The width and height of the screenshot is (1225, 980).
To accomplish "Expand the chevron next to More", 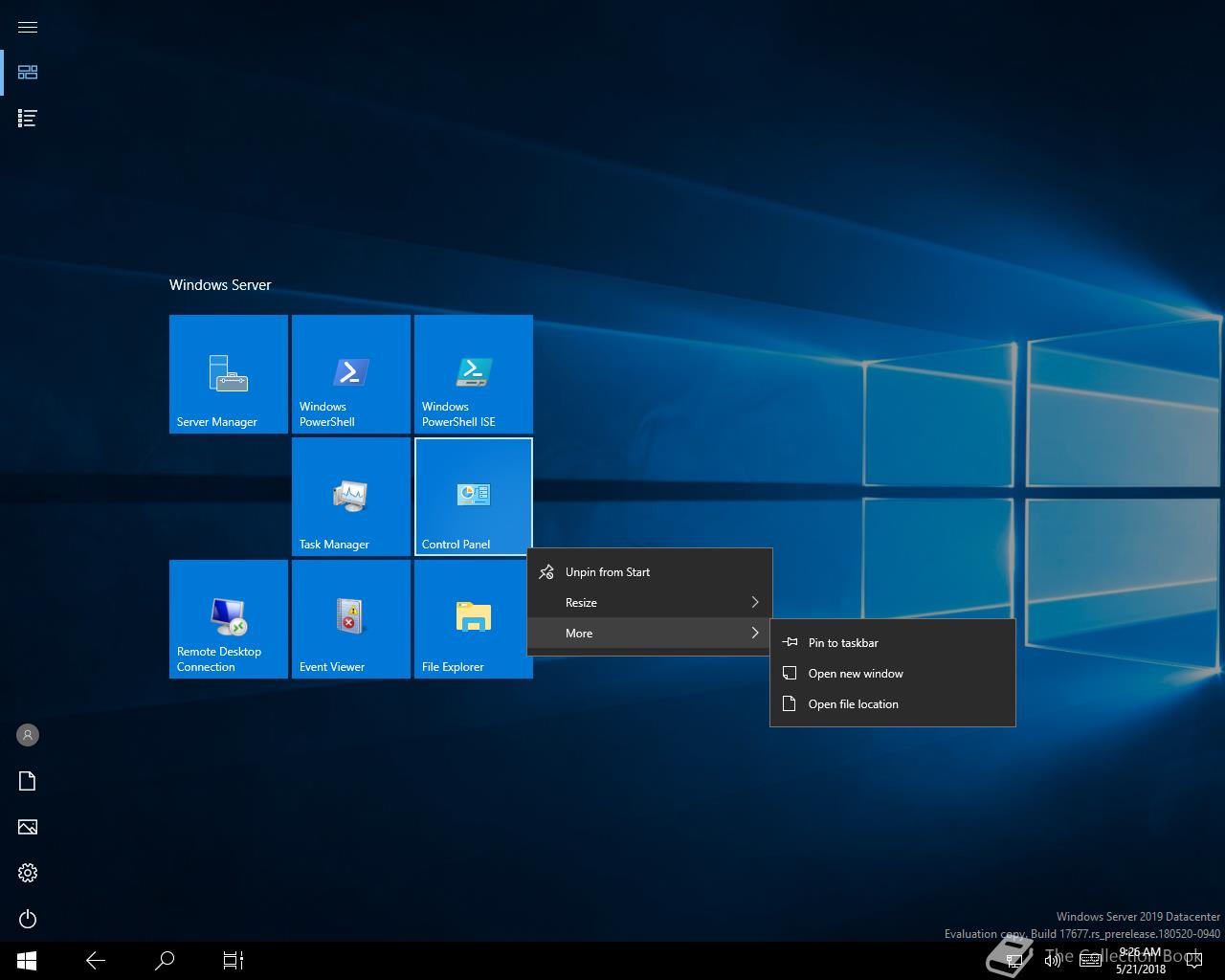I will (755, 634).
